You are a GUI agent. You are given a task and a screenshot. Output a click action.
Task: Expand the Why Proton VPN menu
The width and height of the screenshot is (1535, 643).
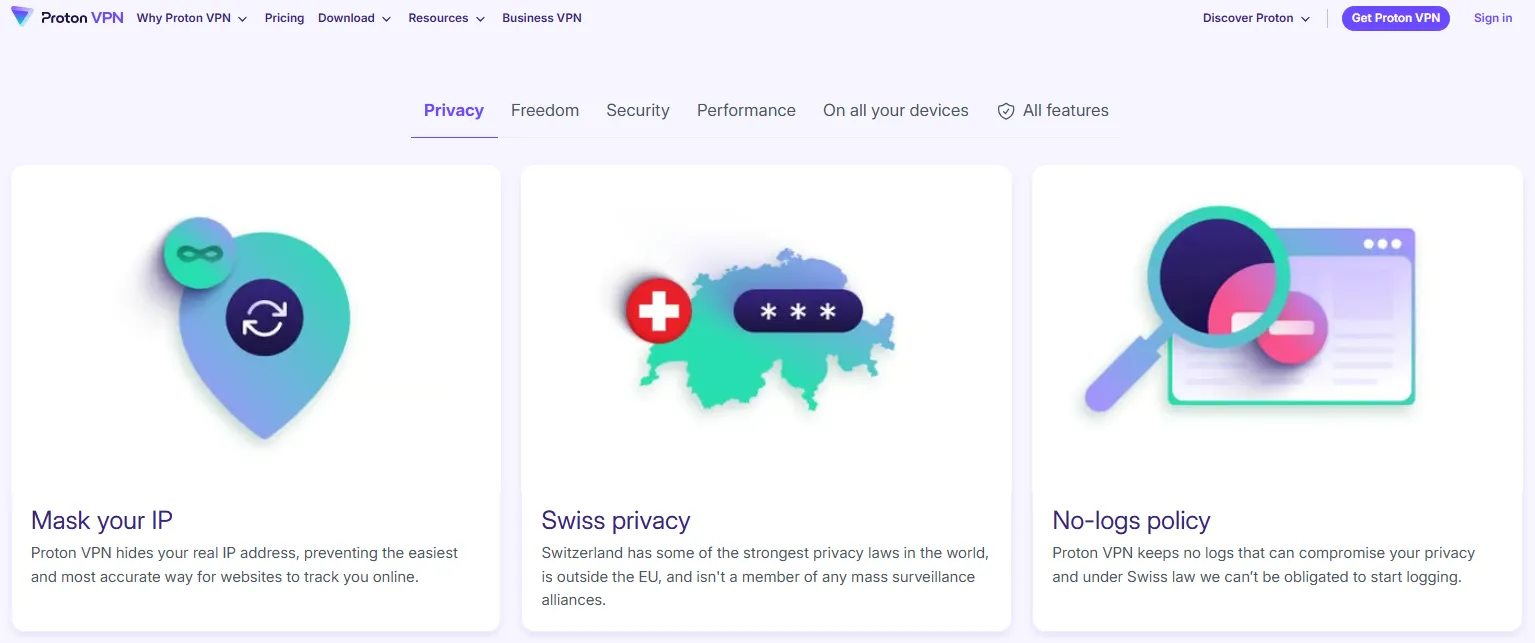(x=192, y=18)
